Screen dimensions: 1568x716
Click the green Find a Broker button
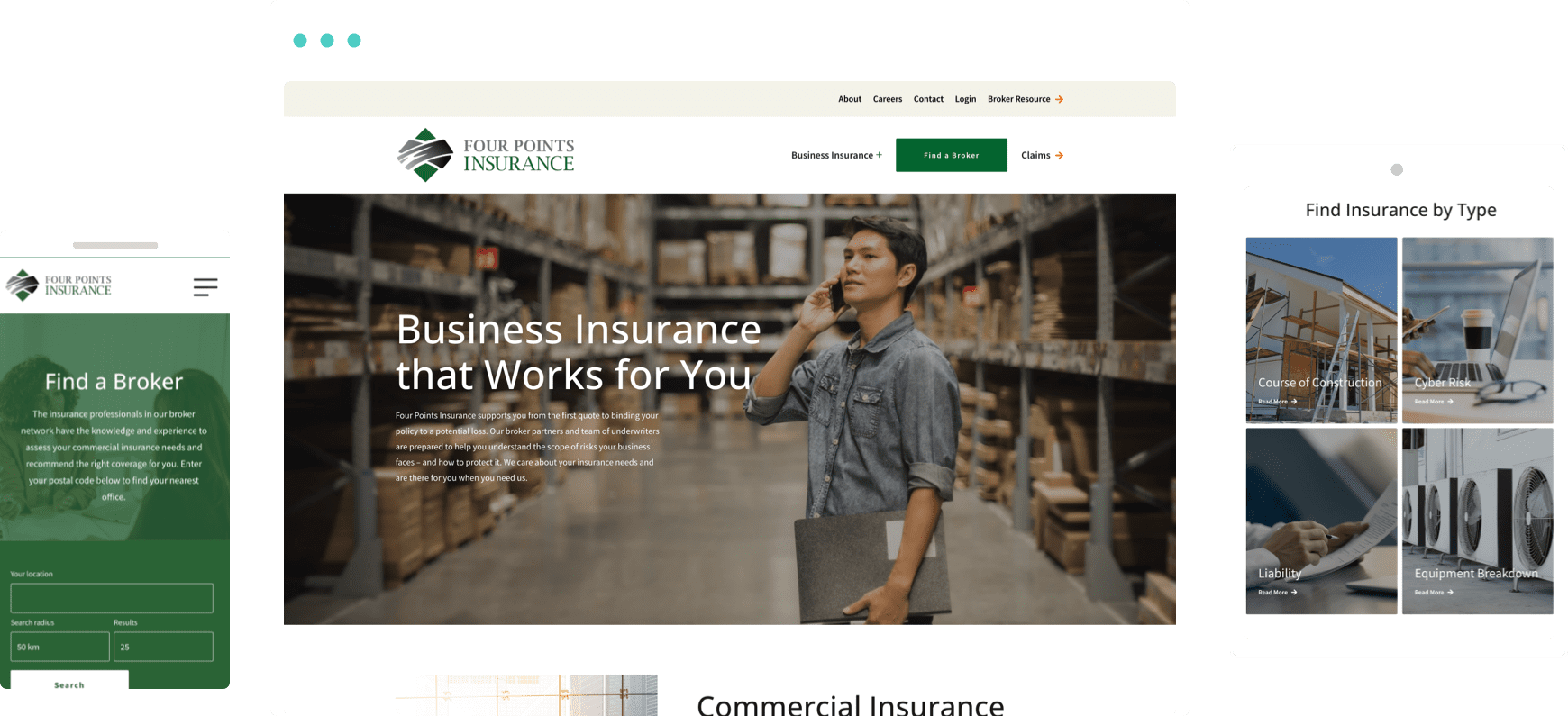[x=952, y=155]
